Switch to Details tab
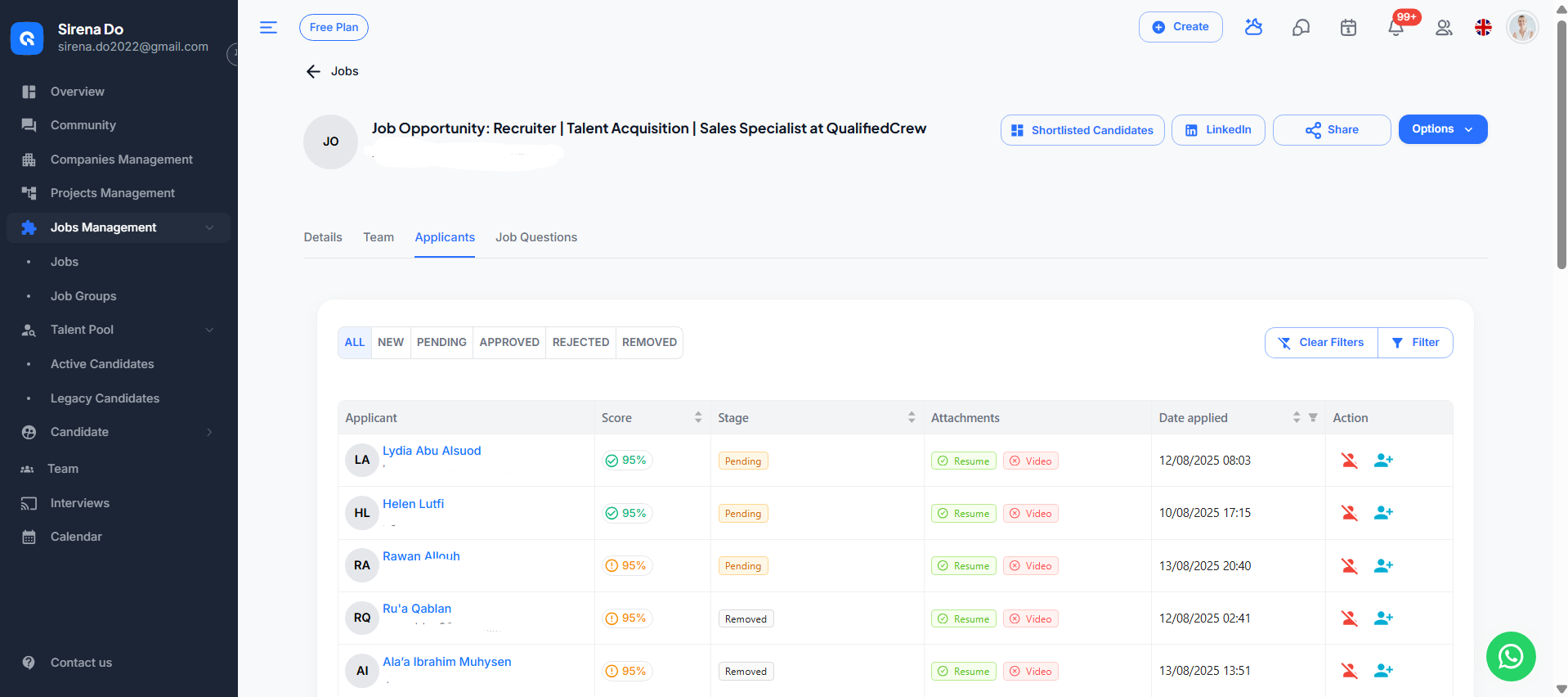 pyautogui.click(x=323, y=237)
